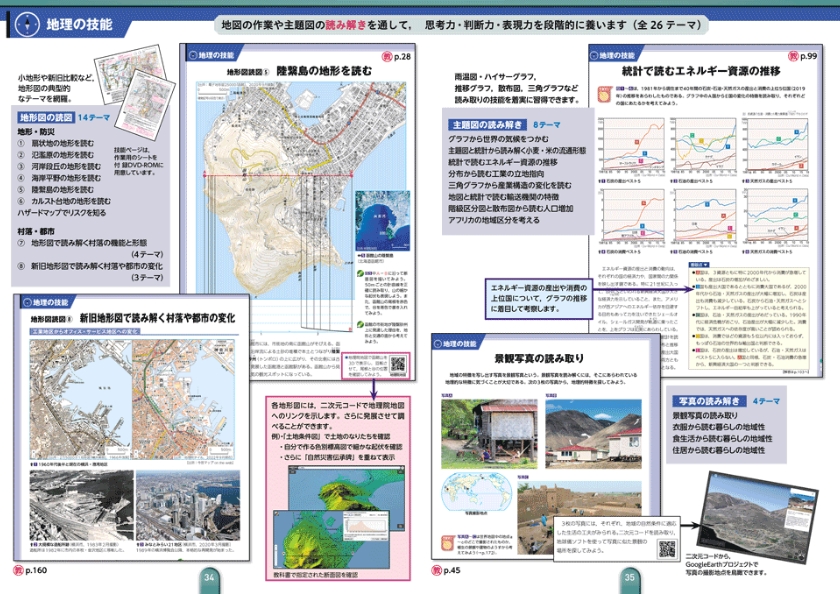
Task: Click the 石炭の消費ベスト5 chart
Action: pyautogui.click(x=632, y=216)
